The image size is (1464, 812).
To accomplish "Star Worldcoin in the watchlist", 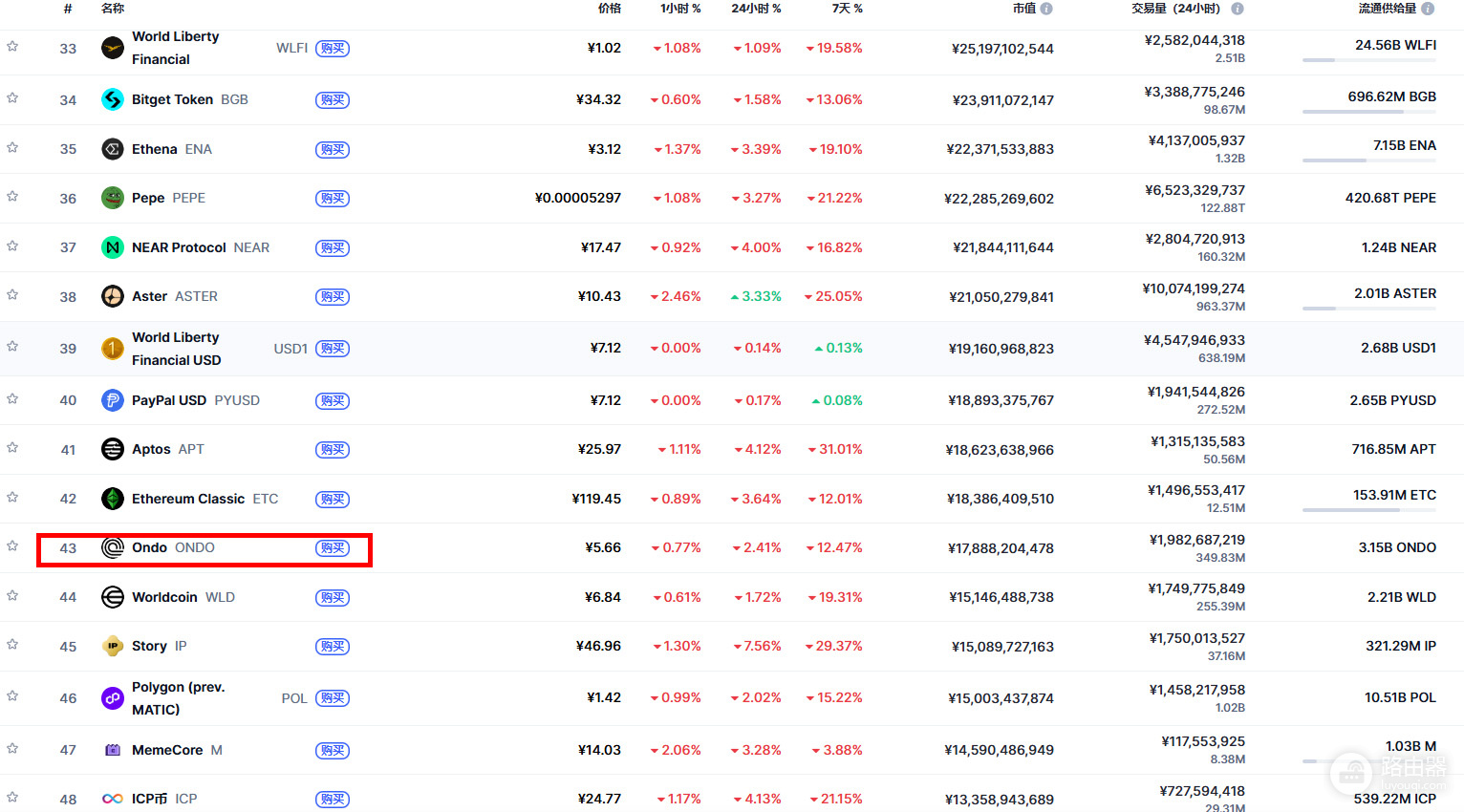I will point(12,595).
